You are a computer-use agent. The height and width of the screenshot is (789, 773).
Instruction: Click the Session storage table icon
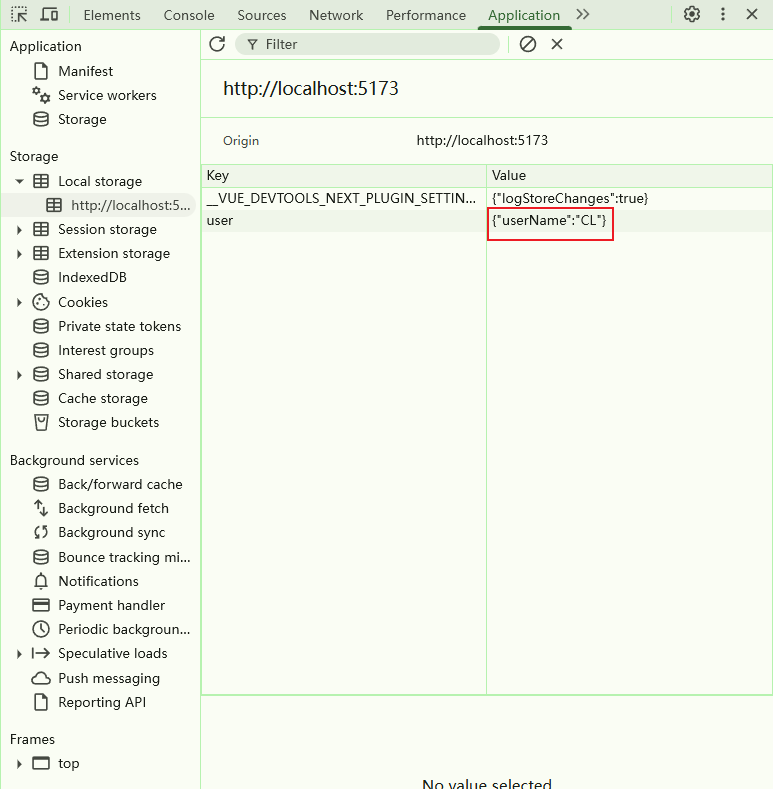point(41,229)
